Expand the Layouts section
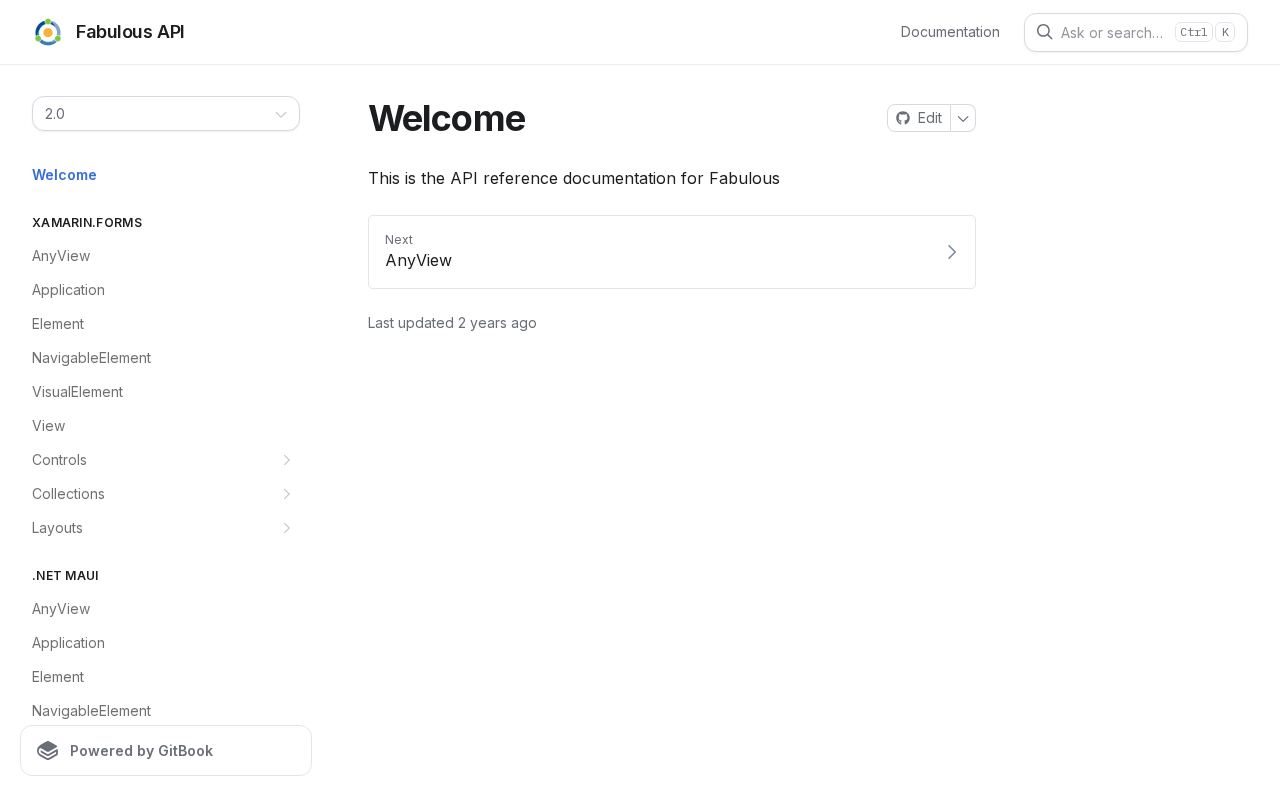 coord(286,528)
